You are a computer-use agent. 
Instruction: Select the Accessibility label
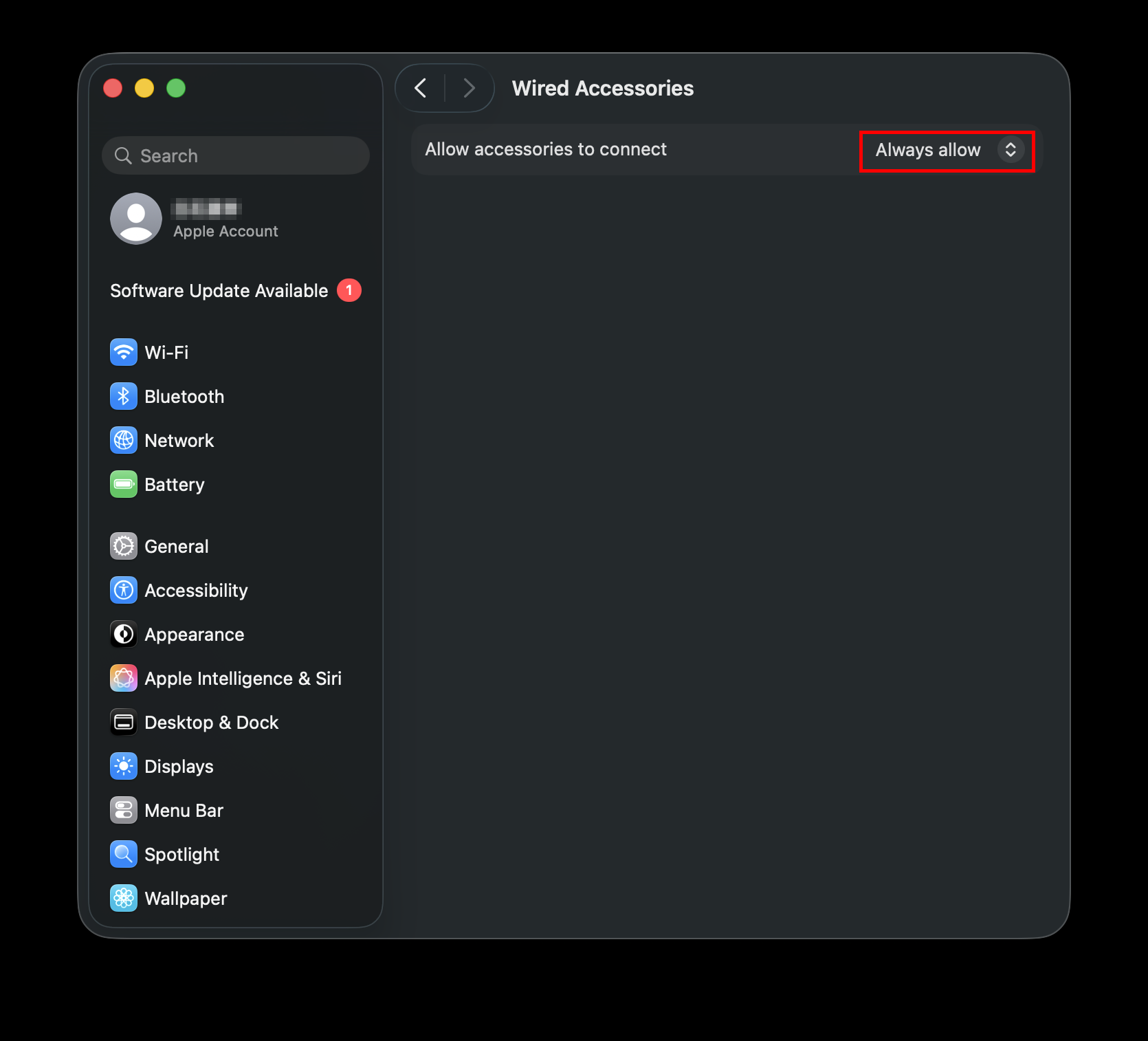pos(196,591)
